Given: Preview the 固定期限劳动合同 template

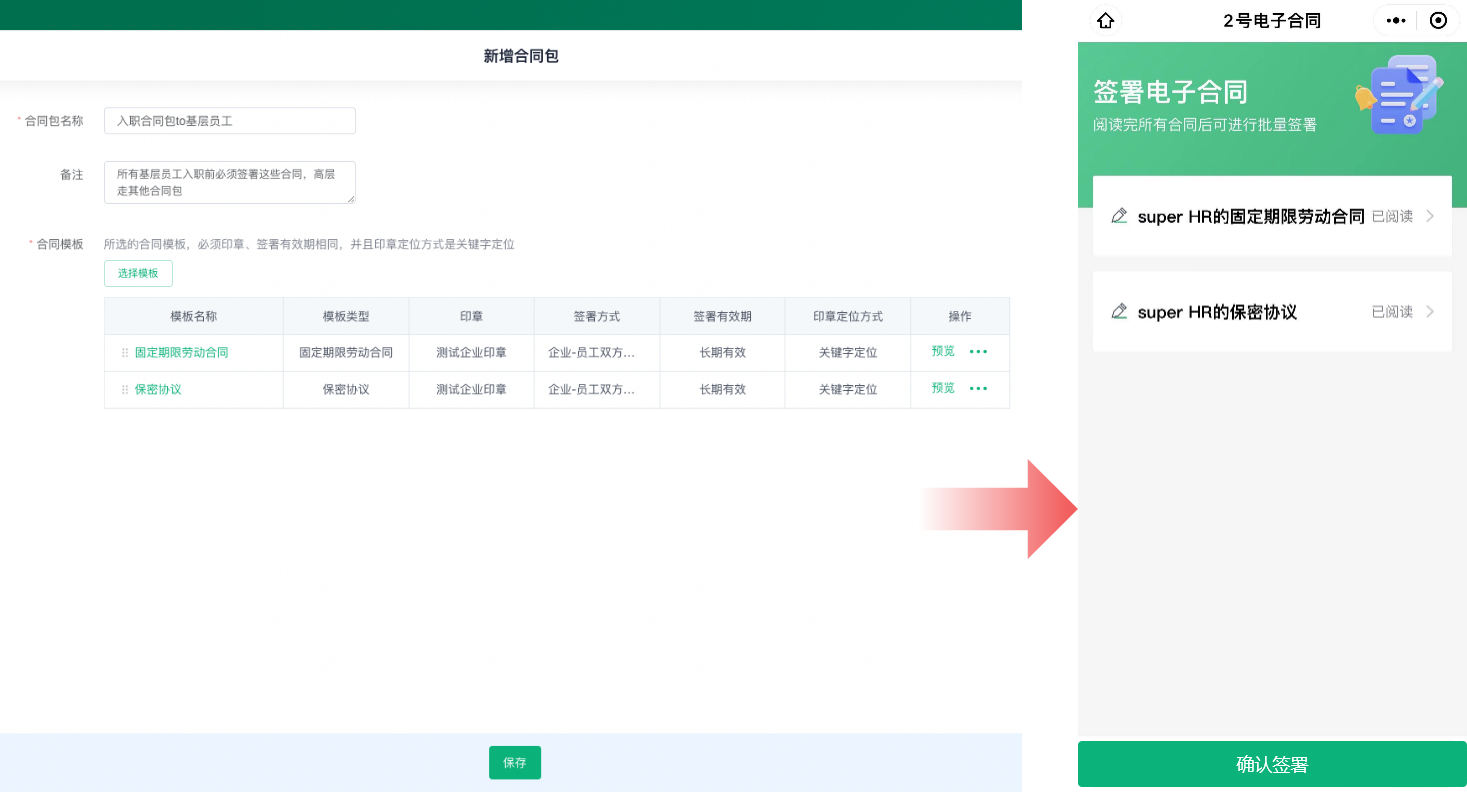Looking at the screenshot, I should click(x=942, y=351).
